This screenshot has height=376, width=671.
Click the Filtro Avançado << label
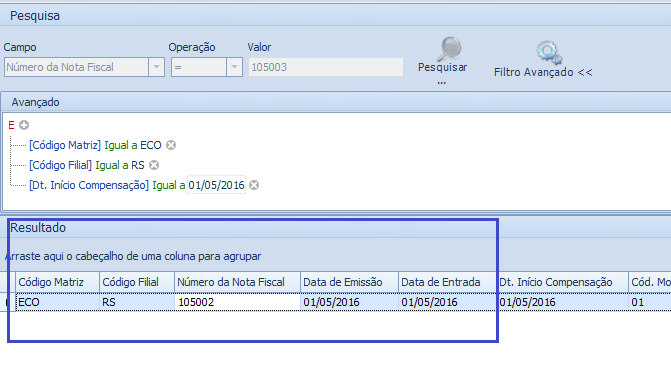[x=543, y=72]
